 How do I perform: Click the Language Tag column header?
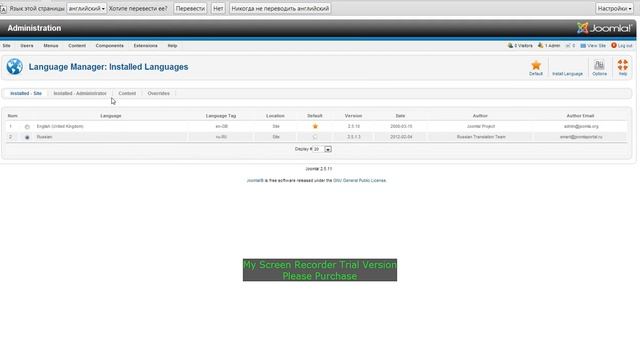tap(221, 116)
